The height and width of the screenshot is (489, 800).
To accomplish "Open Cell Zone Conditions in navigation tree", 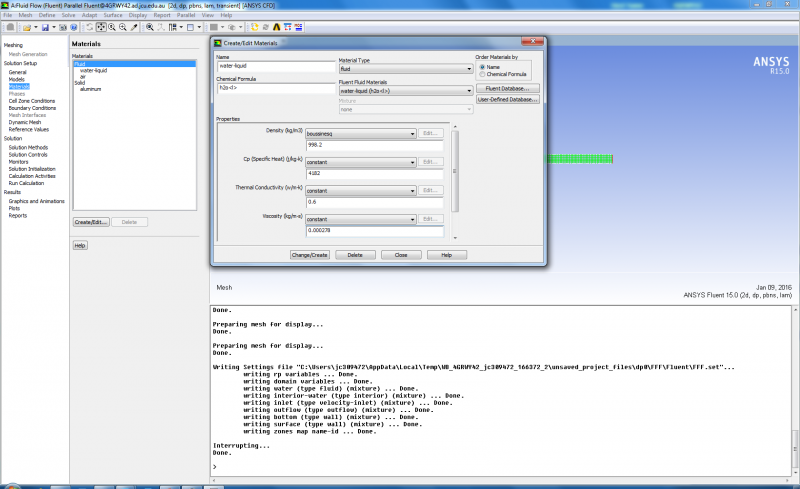I will (32, 101).
